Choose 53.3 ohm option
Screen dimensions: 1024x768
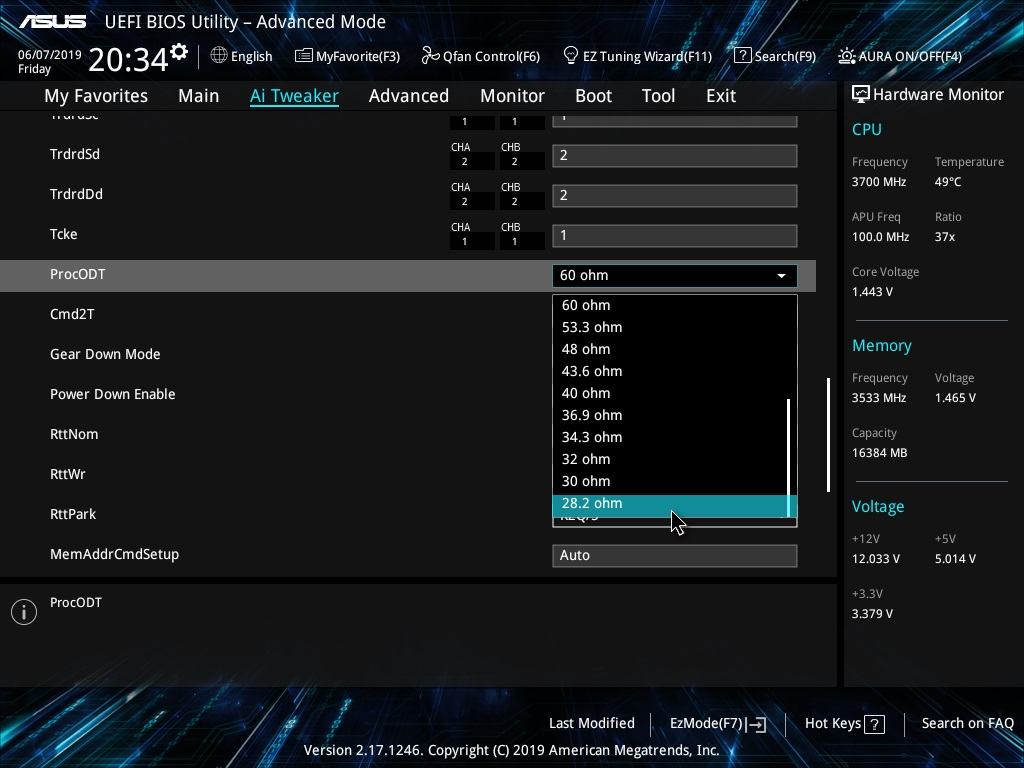coord(671,327)
